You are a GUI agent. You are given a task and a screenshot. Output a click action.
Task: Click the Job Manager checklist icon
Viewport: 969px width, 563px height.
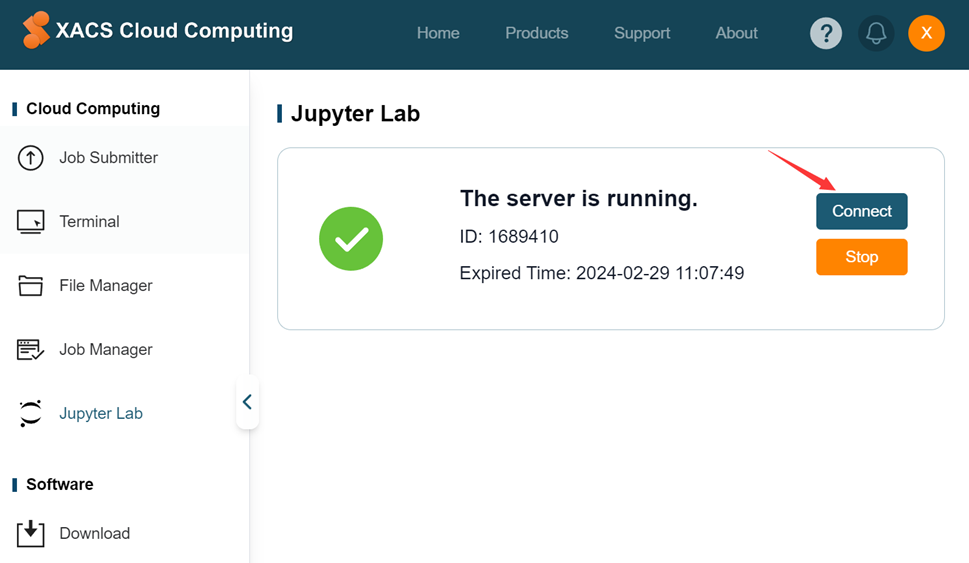(30, 350)
